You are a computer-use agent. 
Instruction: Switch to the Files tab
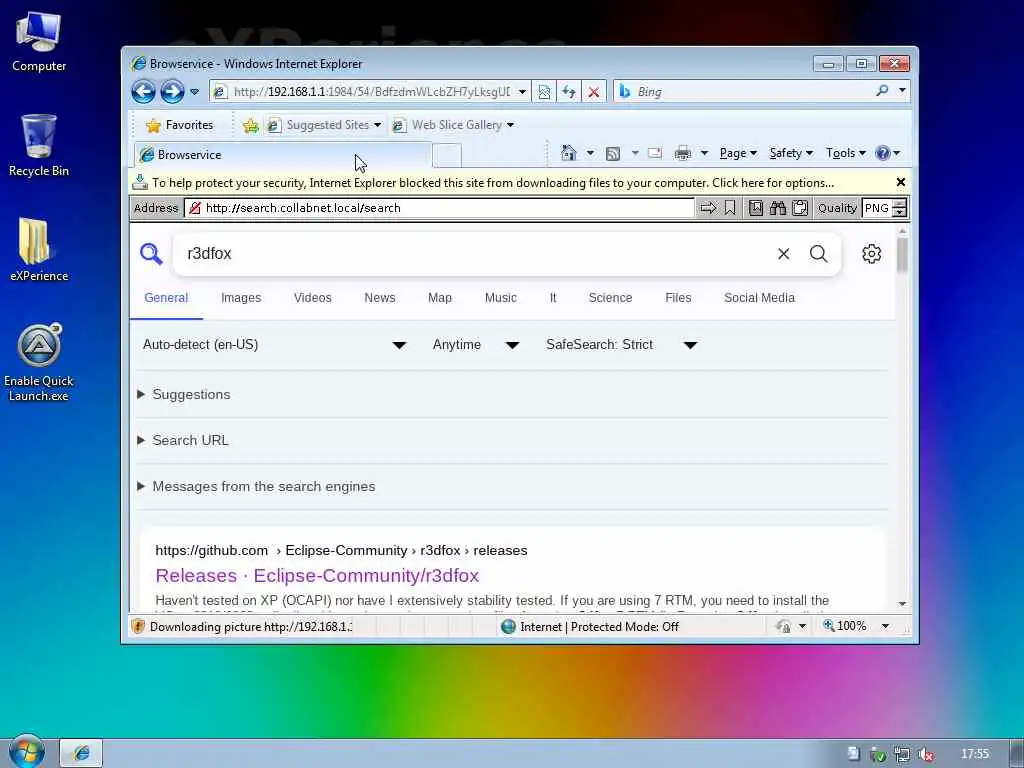click(679, 298)
